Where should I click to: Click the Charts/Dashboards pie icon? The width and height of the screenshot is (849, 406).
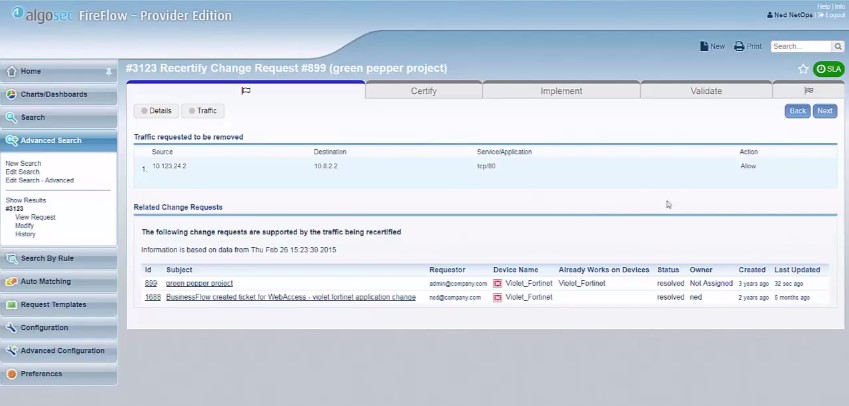(x=11, y=95)
